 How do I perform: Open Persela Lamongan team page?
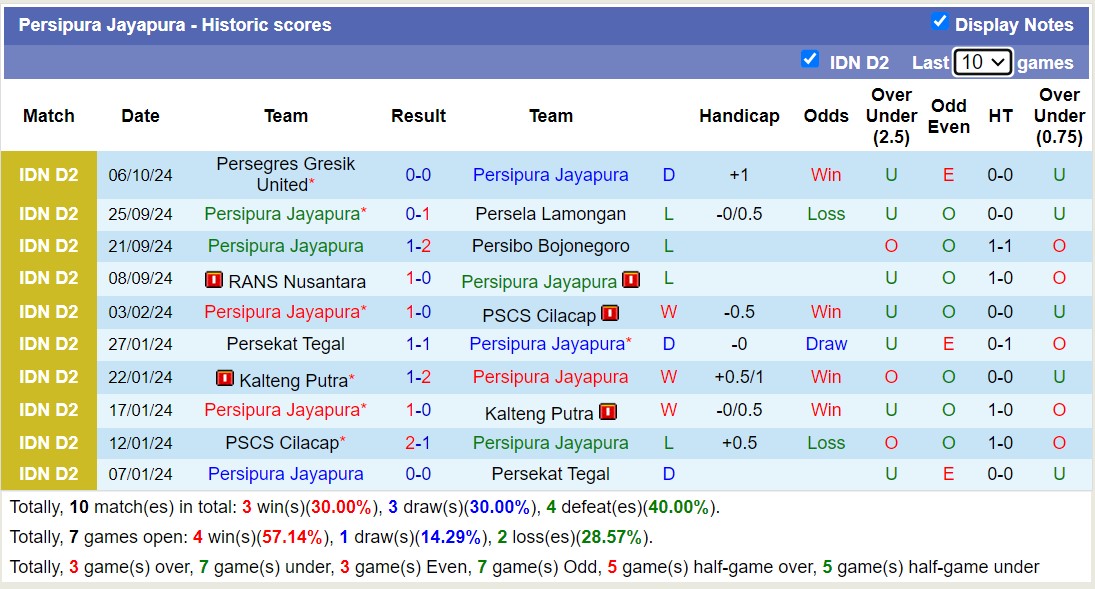coord(551,213)
